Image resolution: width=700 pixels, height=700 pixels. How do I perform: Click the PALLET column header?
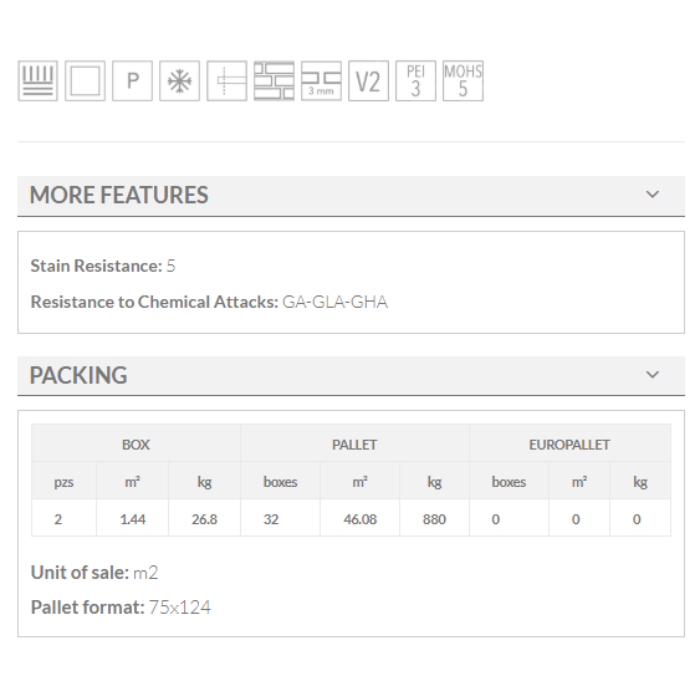pos(355,444)
